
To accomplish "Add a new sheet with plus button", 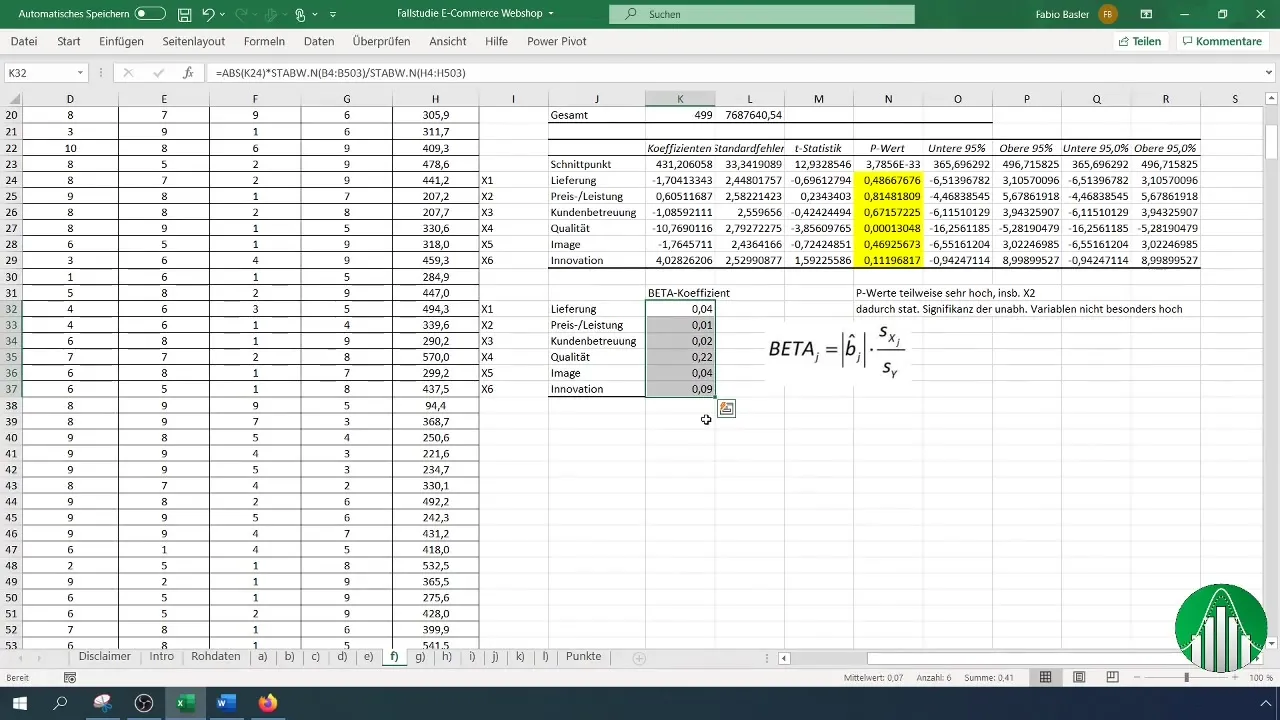I will click(x=639, y=658).
